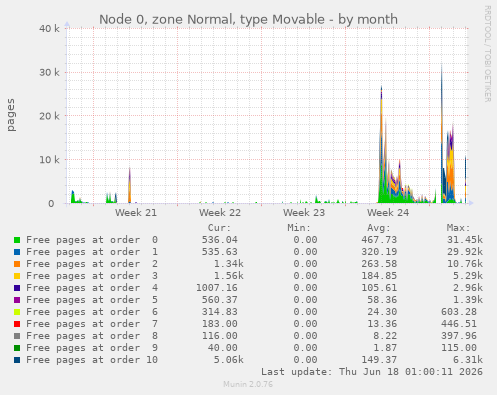The width and height of the screenshot is (497, 395).
Task: Click the 5.06k current value for order 10
Action: click(x=229, y=360)
